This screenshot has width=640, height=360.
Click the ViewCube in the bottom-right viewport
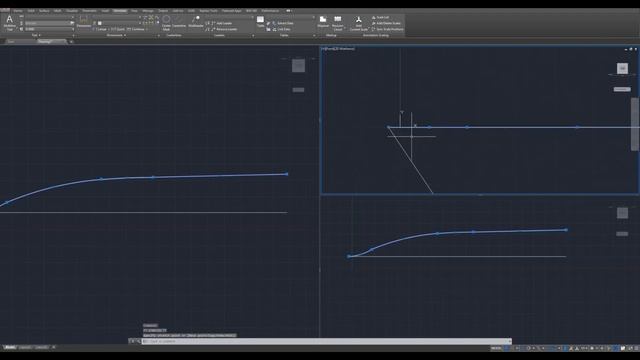click(x=622, y=213)
